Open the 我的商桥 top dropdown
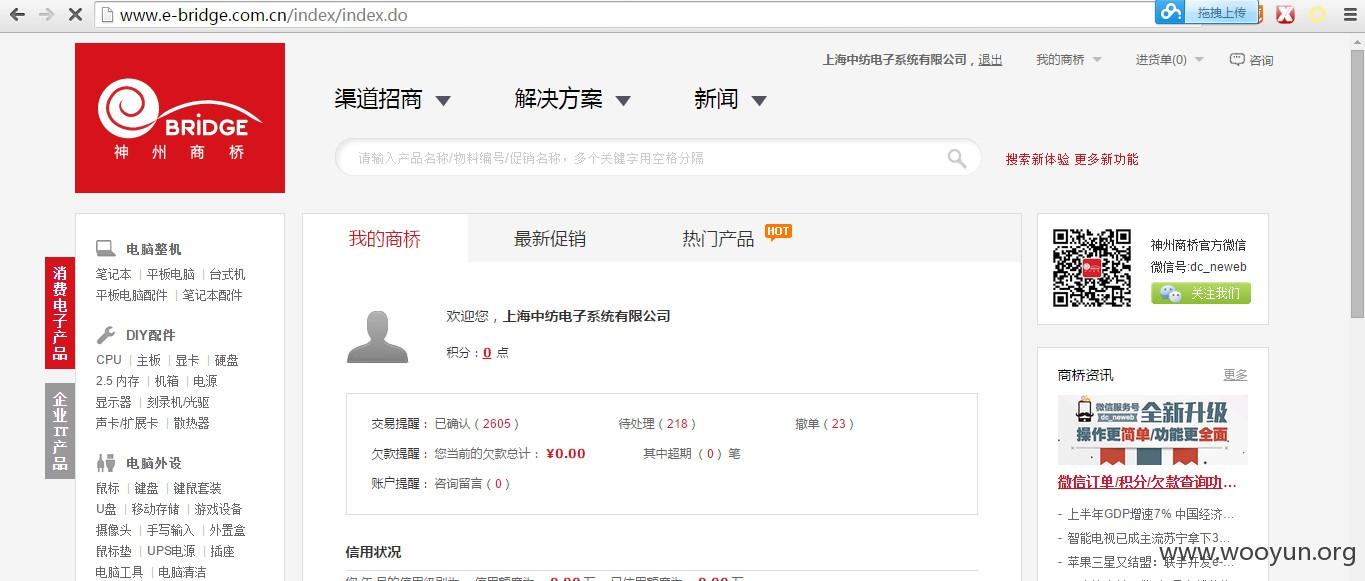 click(x=1068, y=60)
